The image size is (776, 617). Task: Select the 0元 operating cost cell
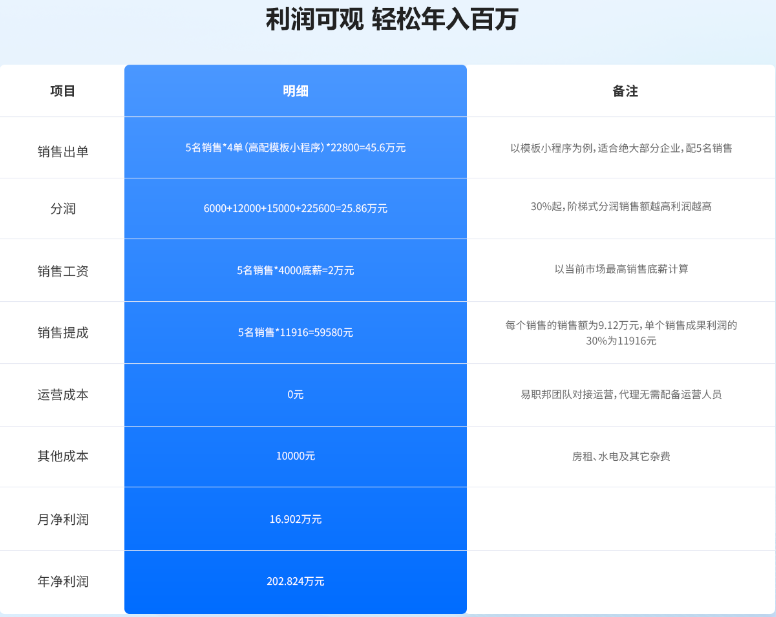[295, 394]
